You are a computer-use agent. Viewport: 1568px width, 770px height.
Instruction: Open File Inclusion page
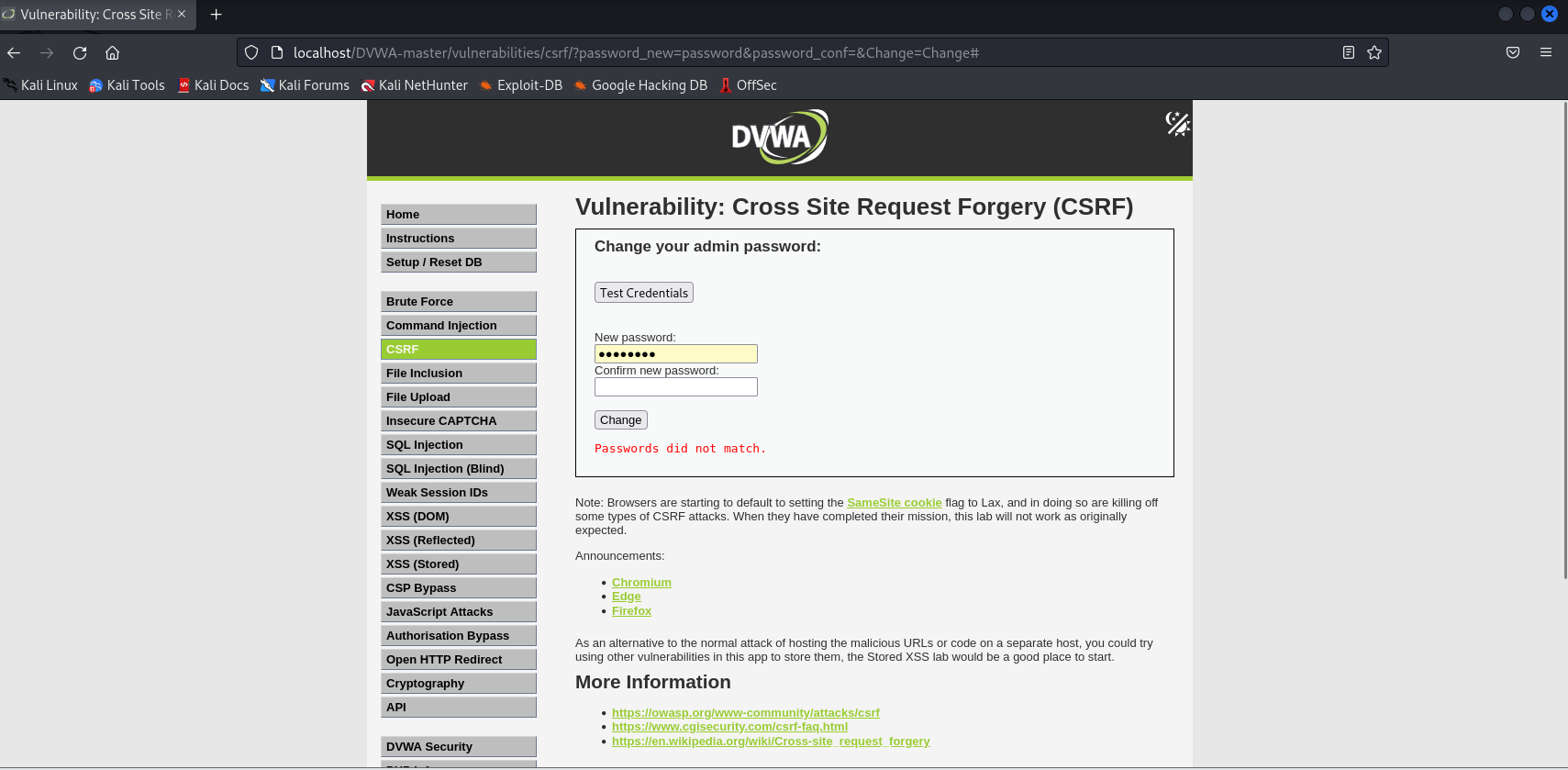tap(459, 373)
